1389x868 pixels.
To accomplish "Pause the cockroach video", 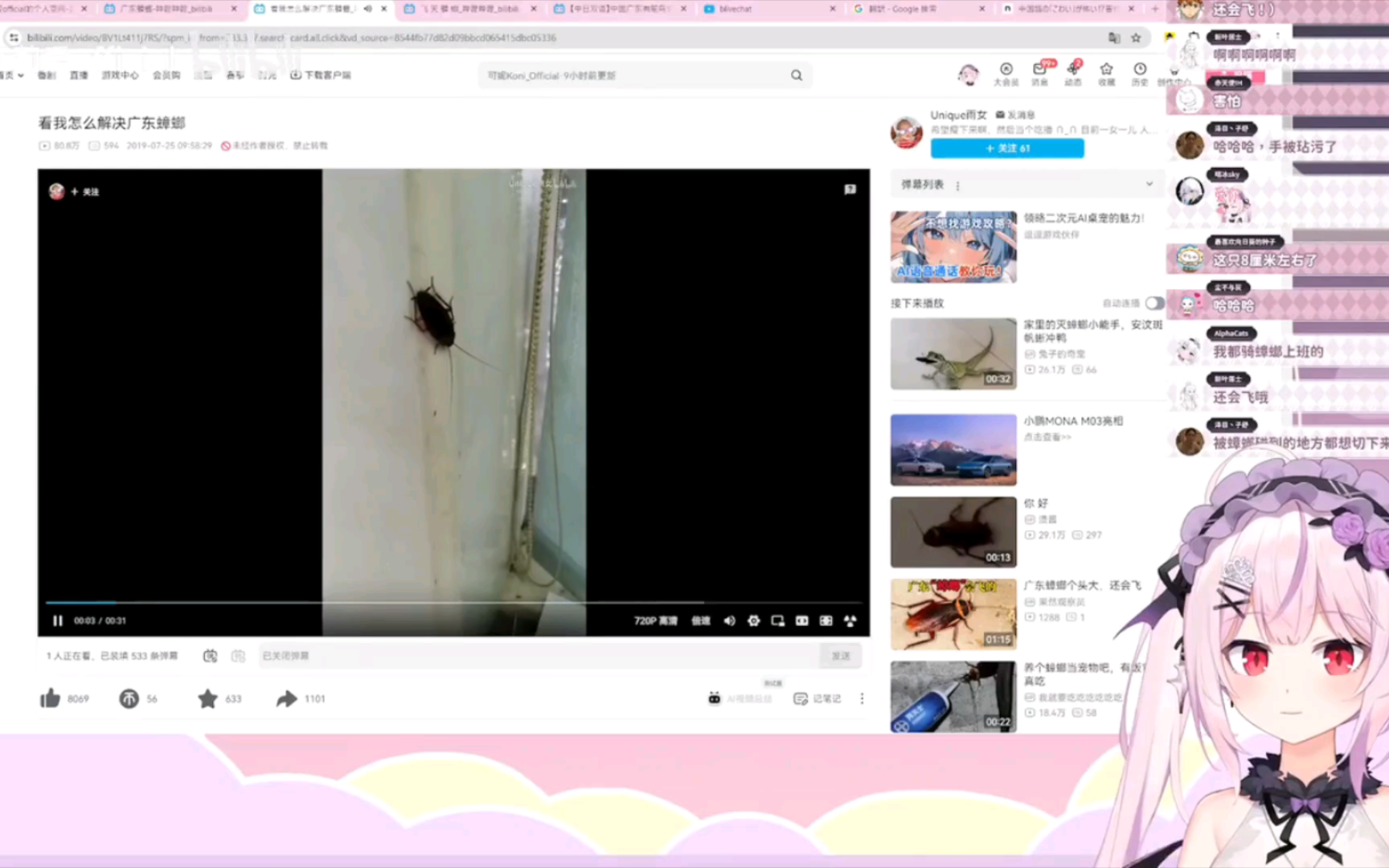I will (x=57, y=620).
